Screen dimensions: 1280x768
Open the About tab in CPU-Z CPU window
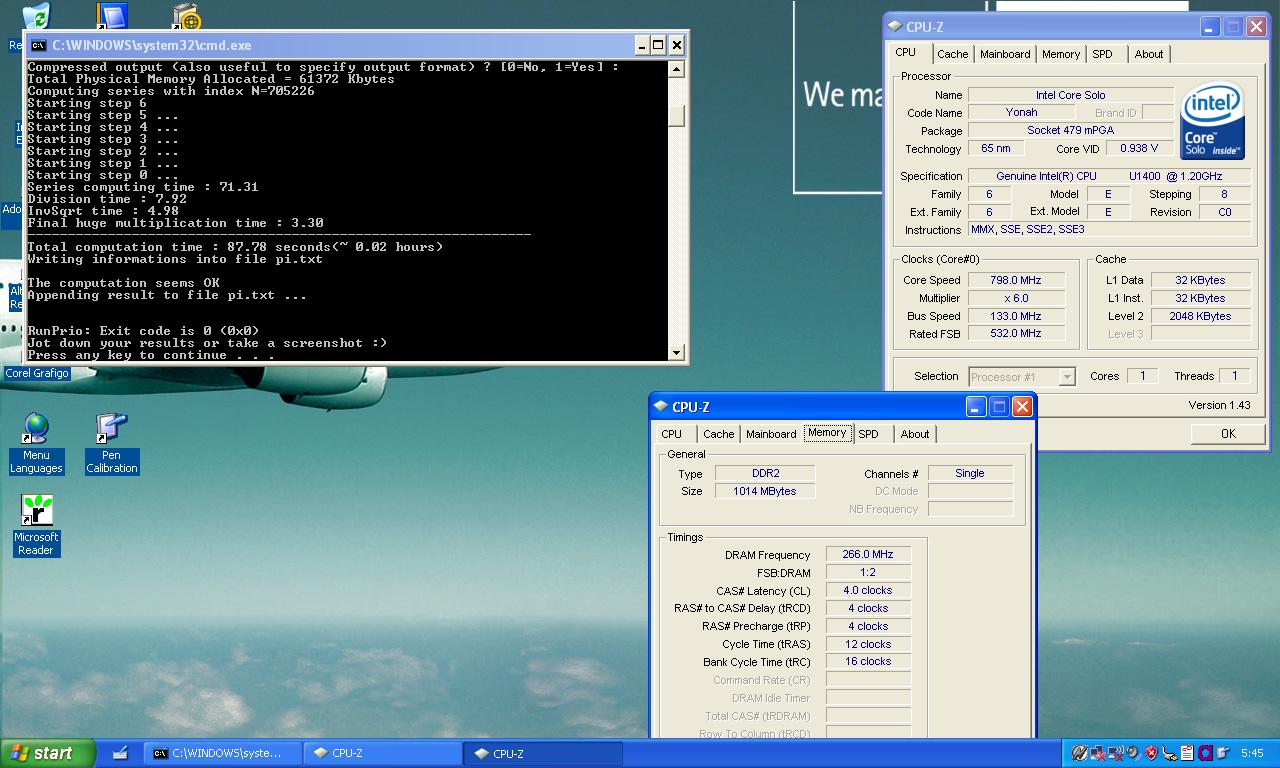pos(1149,54)
